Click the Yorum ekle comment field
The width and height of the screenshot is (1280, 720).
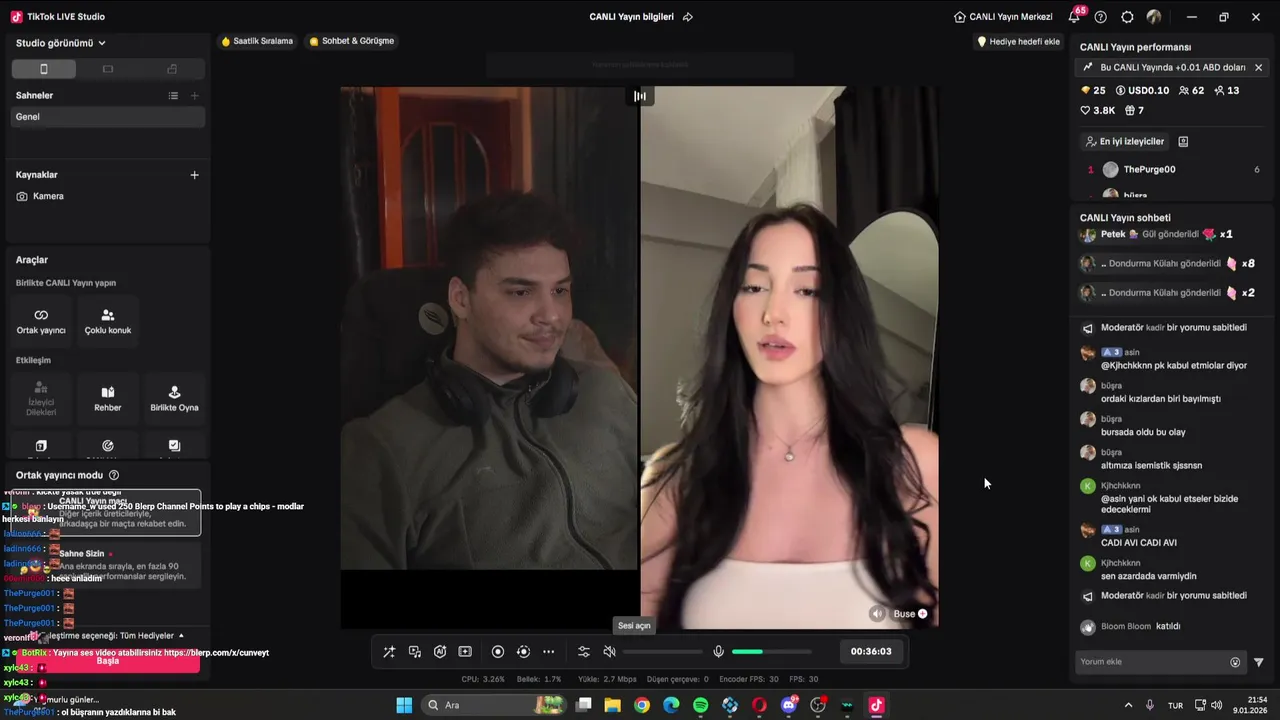point(1150,662)
